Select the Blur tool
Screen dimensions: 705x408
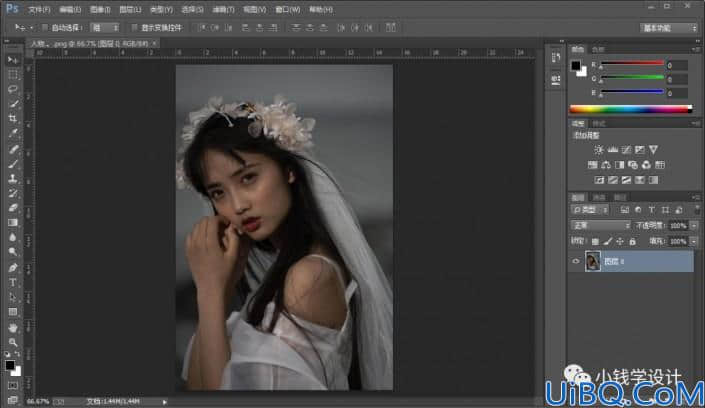[x=13, y=238]
